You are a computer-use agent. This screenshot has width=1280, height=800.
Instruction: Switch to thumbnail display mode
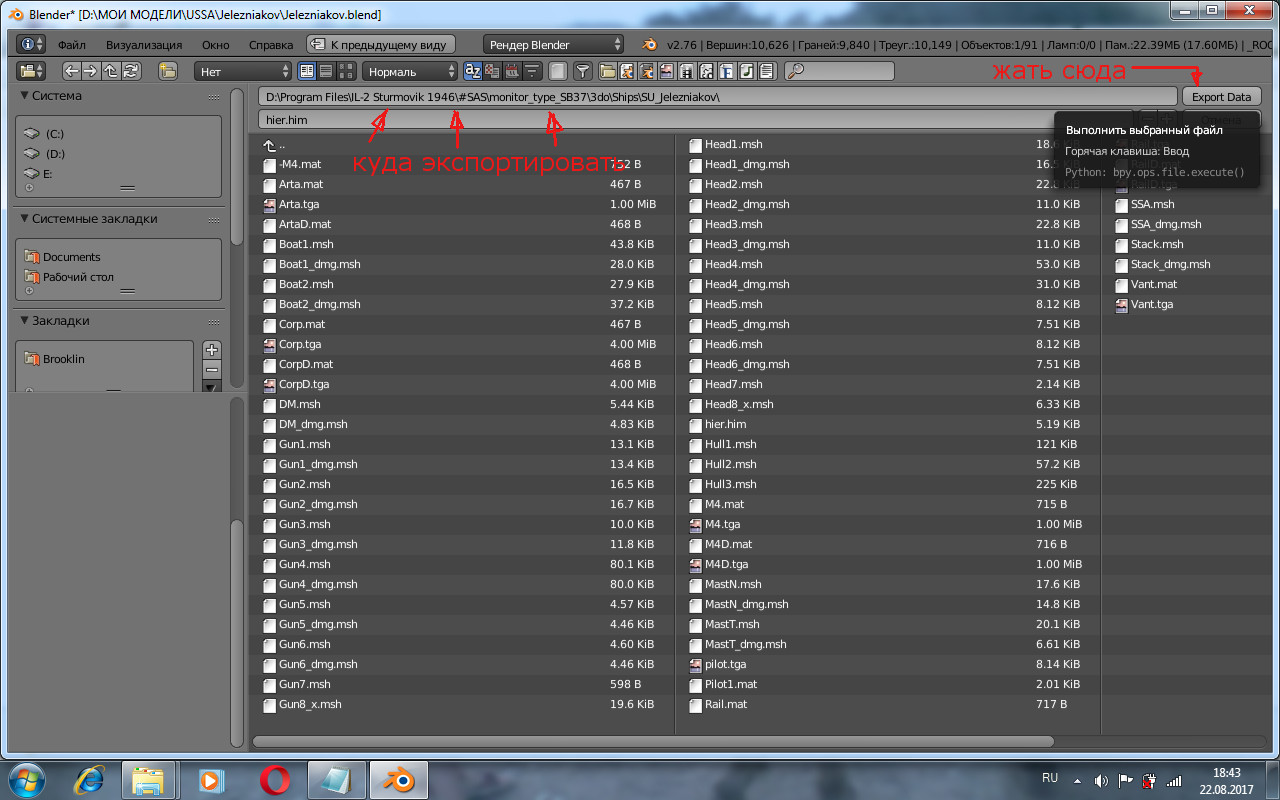click(x=346, y=71)
